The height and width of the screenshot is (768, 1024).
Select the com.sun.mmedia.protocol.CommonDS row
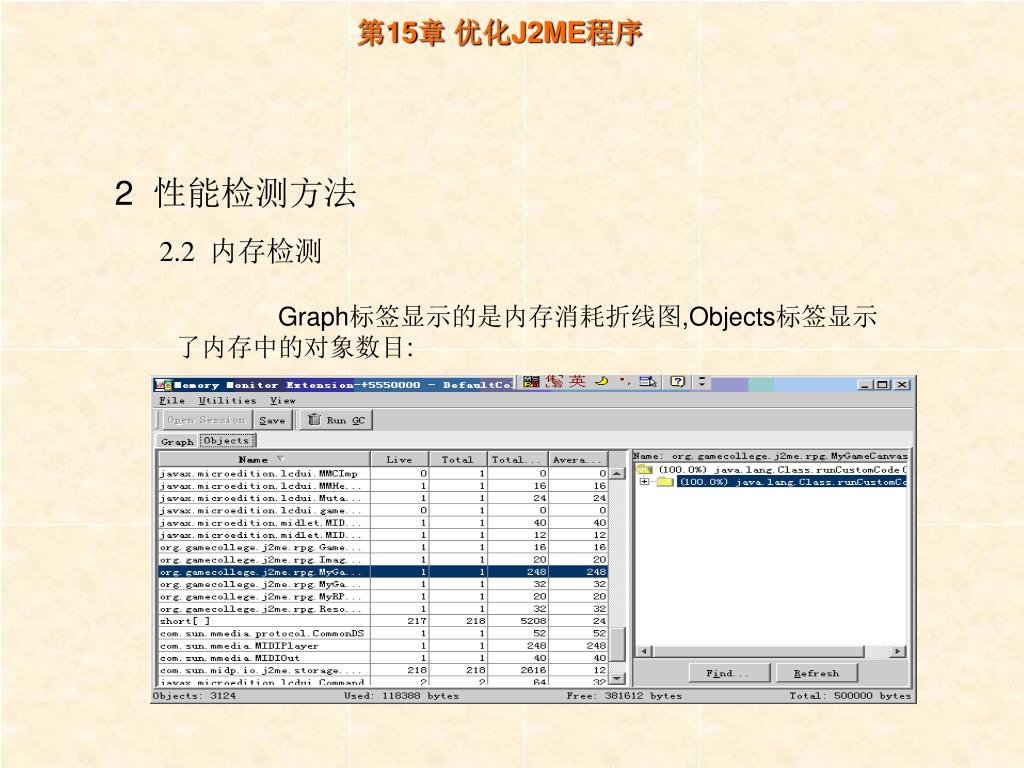point(383,633)
